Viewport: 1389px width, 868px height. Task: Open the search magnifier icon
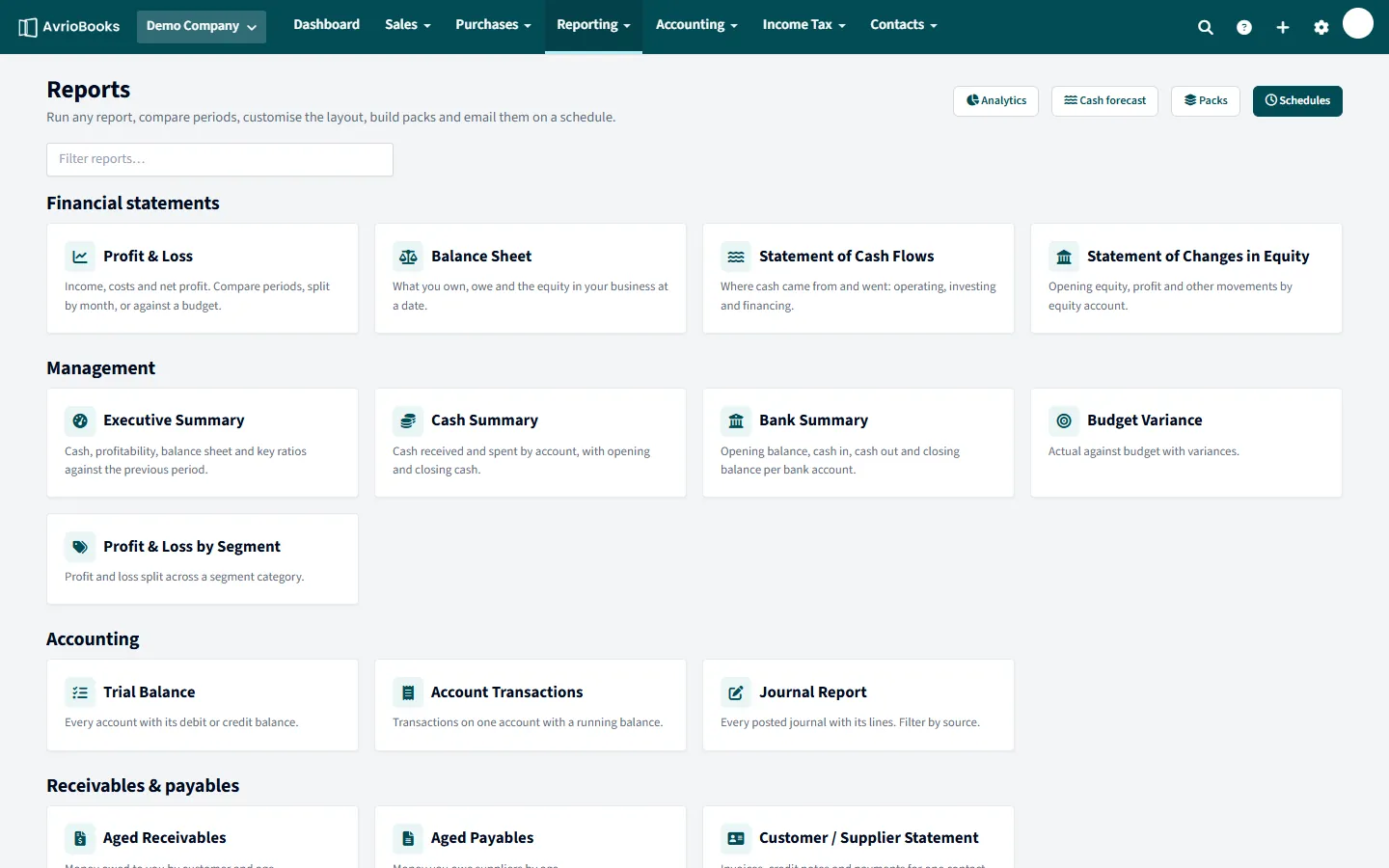1206,27
